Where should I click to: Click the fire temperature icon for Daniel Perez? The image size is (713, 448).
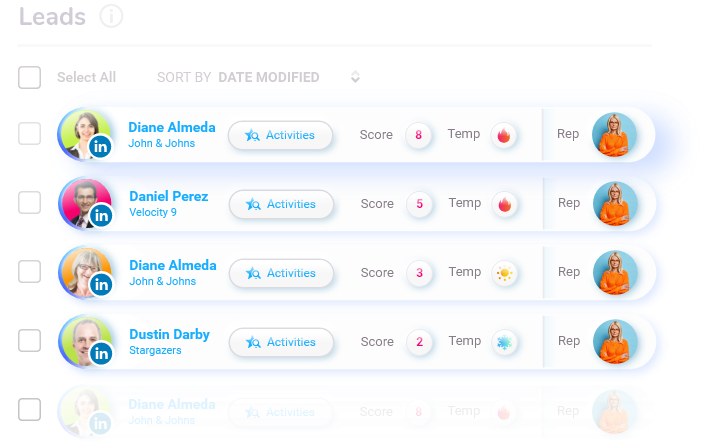tap(505, 204)
